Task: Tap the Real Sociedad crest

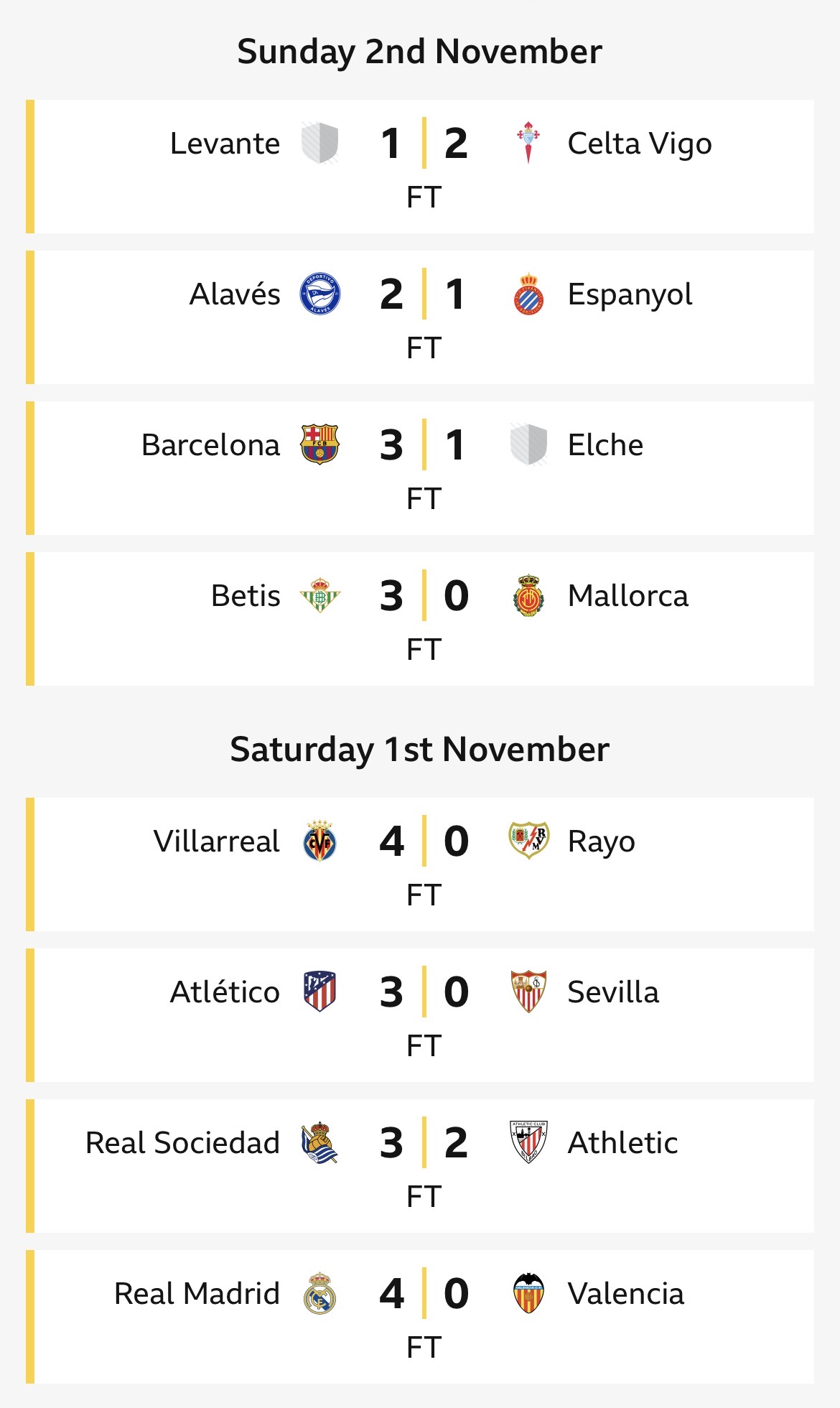Action: coord(319,1142)
